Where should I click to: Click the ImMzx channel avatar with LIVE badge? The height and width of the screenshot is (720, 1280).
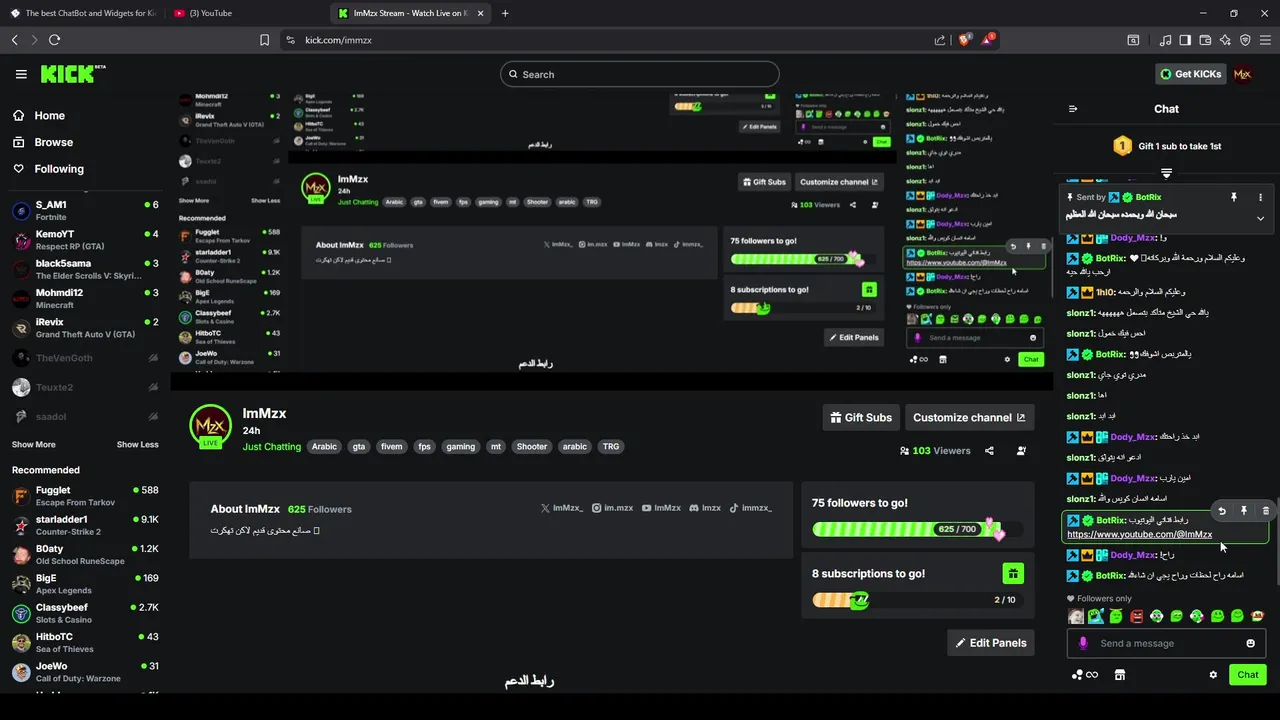[x=210, y=427]
